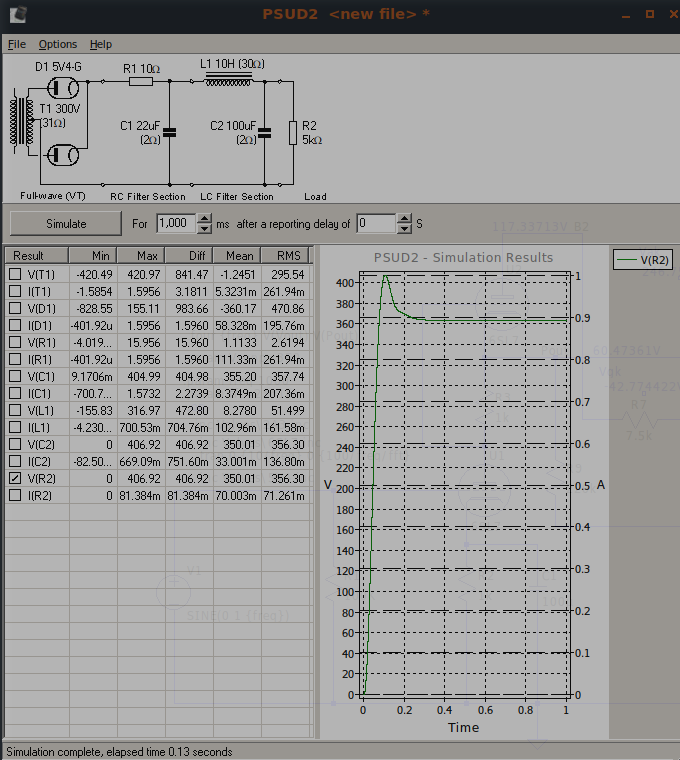680x760 pixels.
Task: Enable the I(C2) trace checkbox
Action: 15,461
